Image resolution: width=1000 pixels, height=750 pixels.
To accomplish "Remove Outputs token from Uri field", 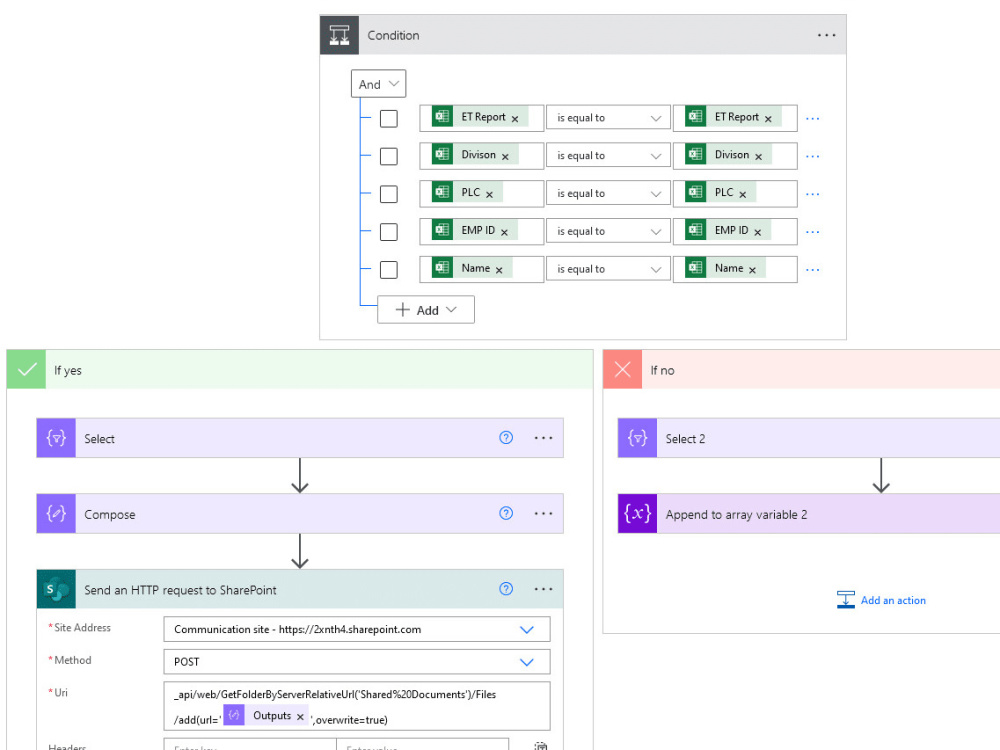I will [300, 717].
